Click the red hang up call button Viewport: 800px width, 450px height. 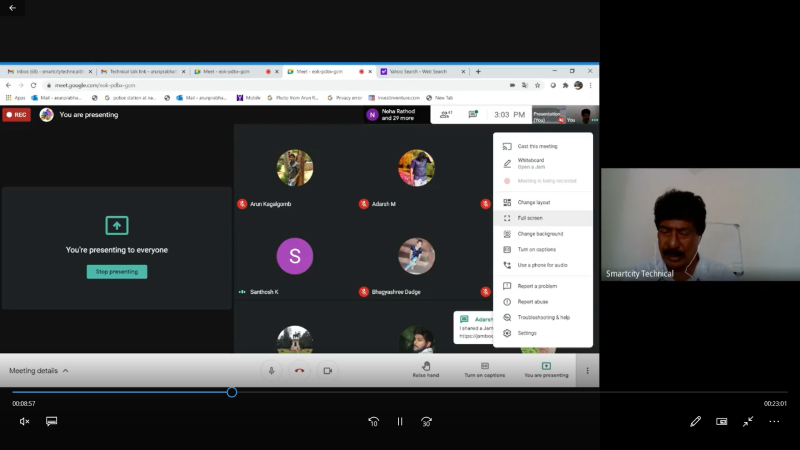pyautogui.click(x=299, y=370)
